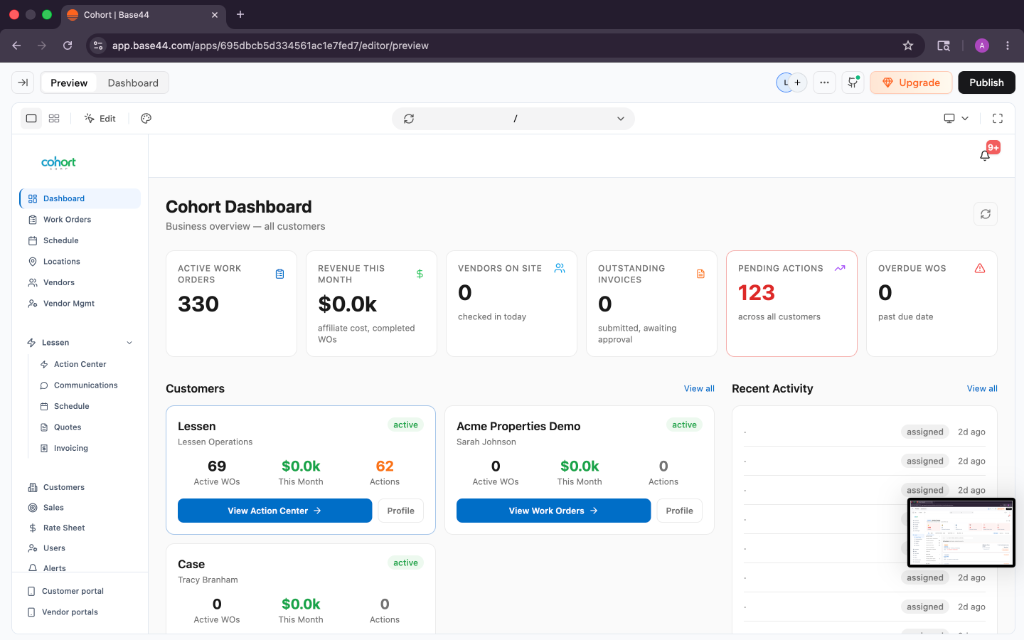Screen dimensions: 1024x640
Task: Open the more options ellipsis button
Action: [824, 82]
